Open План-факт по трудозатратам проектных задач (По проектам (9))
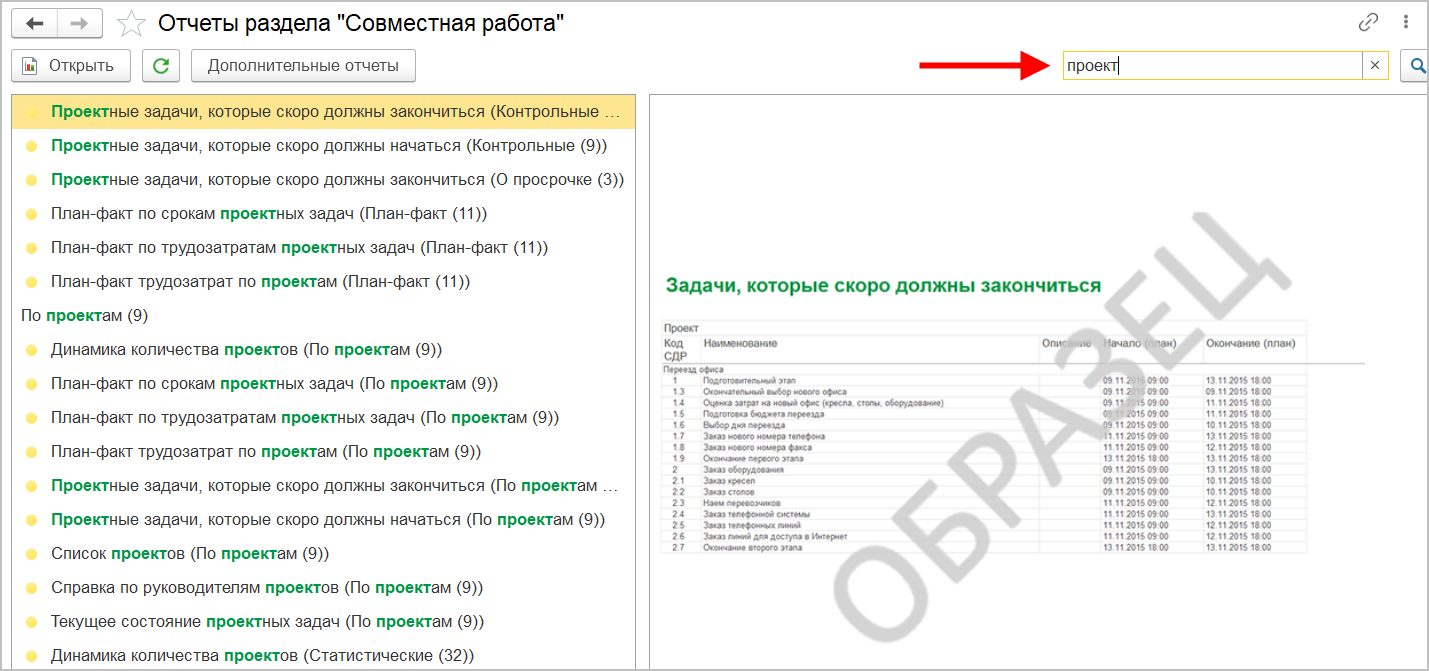 (323, 418)
